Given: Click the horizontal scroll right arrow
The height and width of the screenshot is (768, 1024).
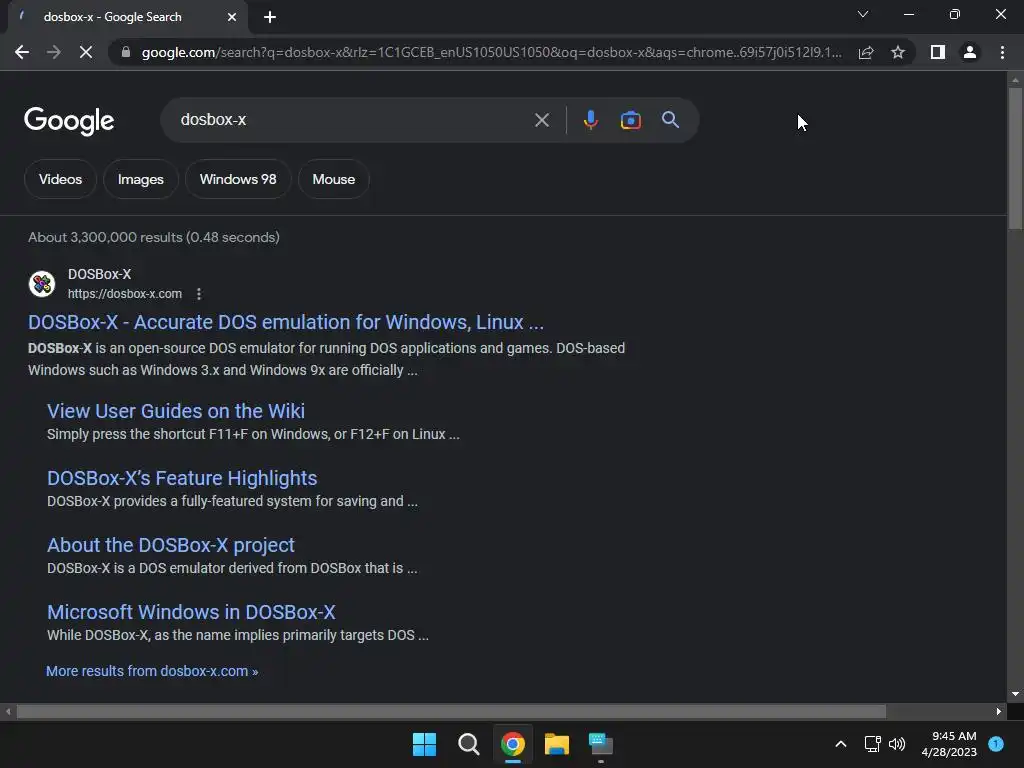Looking at the screenshot, I should pos(999,711).
